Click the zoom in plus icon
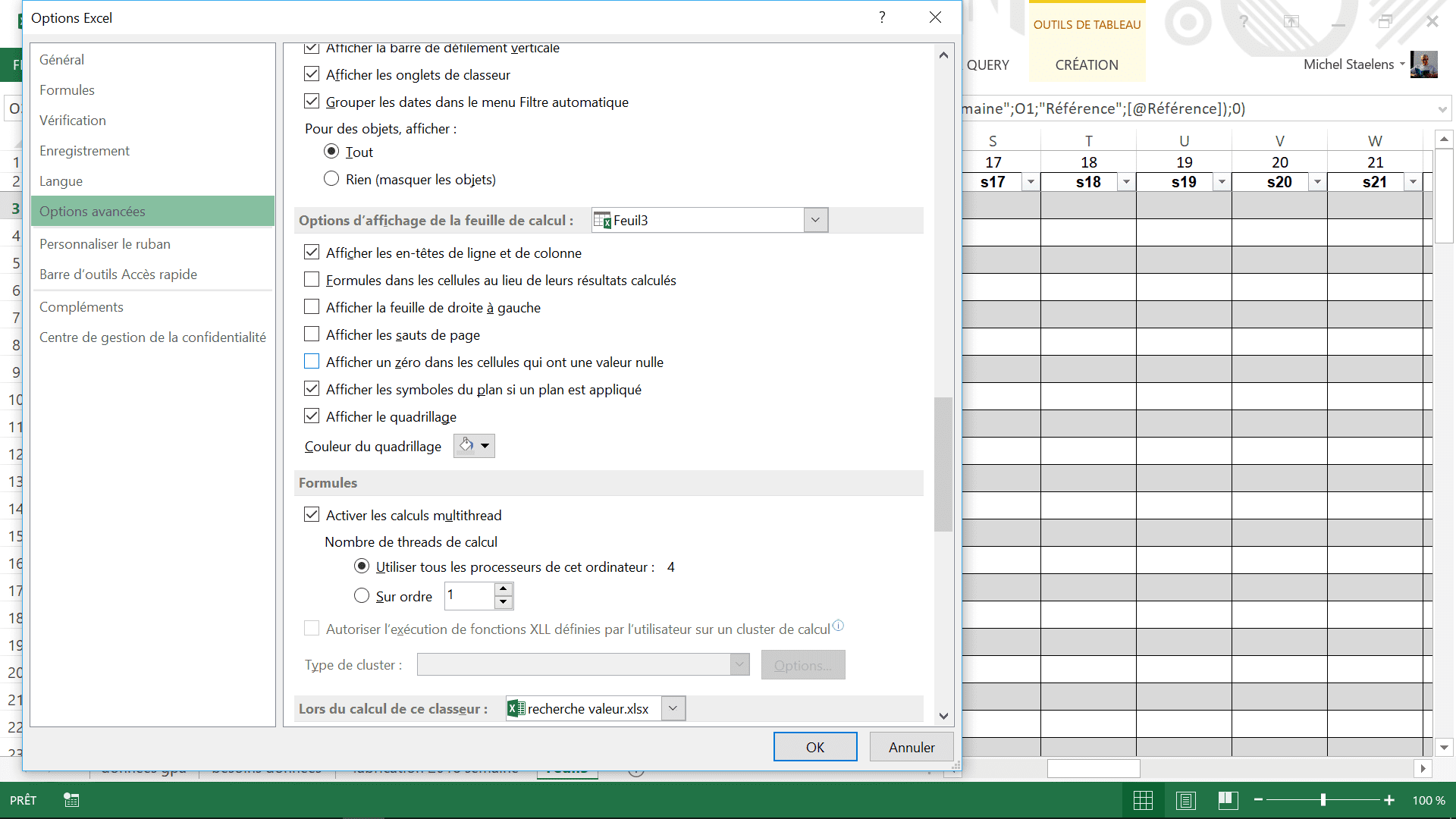 1389,800
